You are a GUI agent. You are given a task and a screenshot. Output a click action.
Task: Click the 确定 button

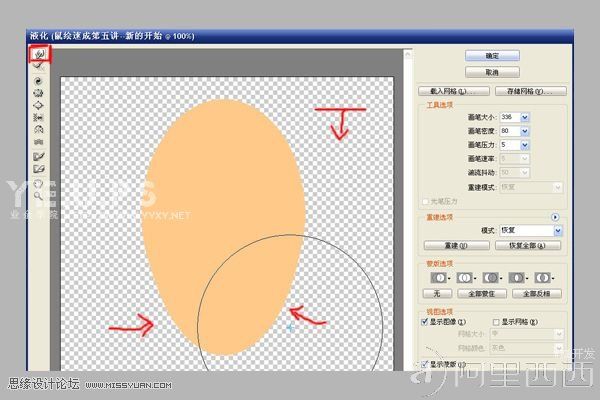tap(492, 56)
